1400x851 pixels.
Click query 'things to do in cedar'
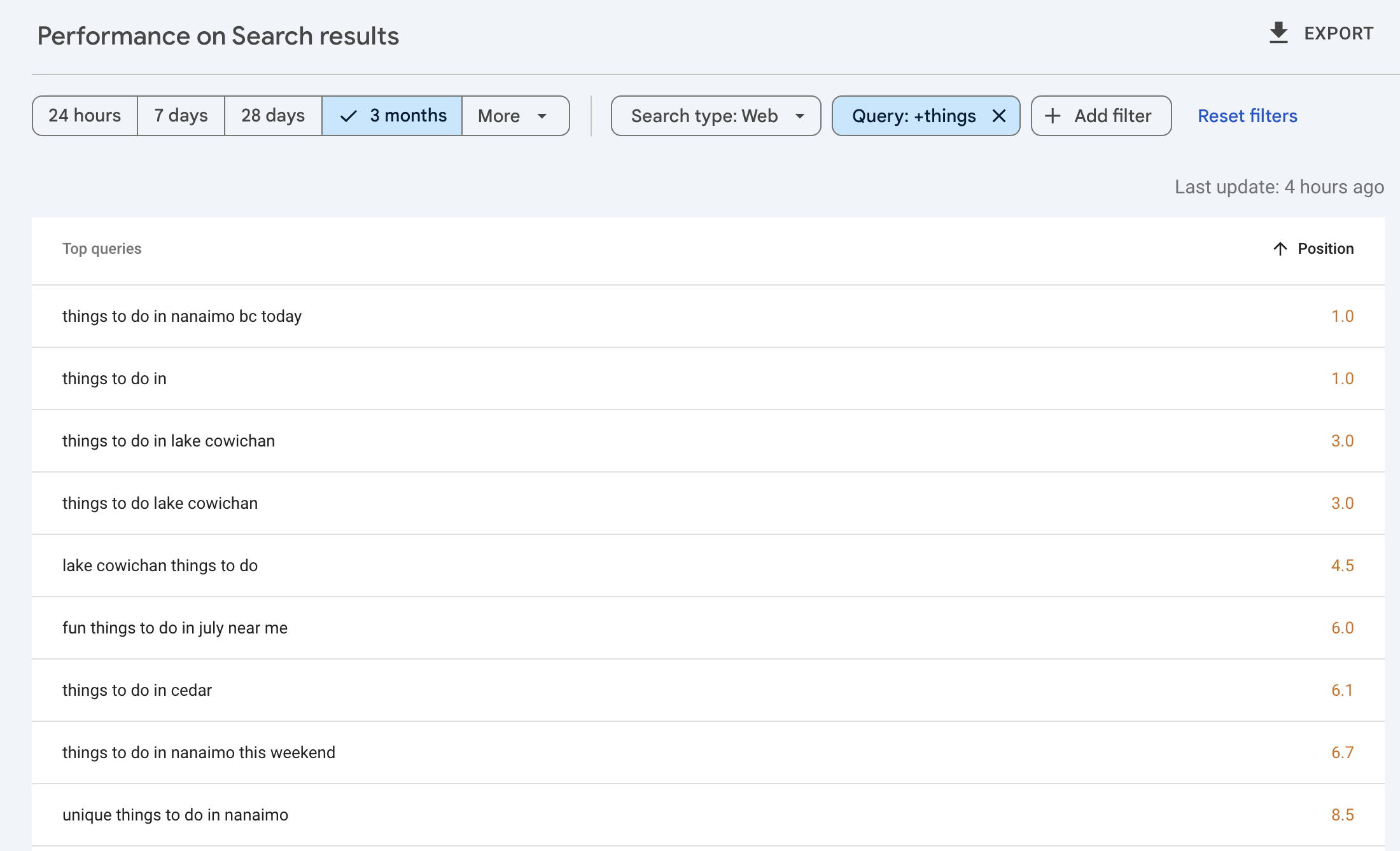point(137,690)
